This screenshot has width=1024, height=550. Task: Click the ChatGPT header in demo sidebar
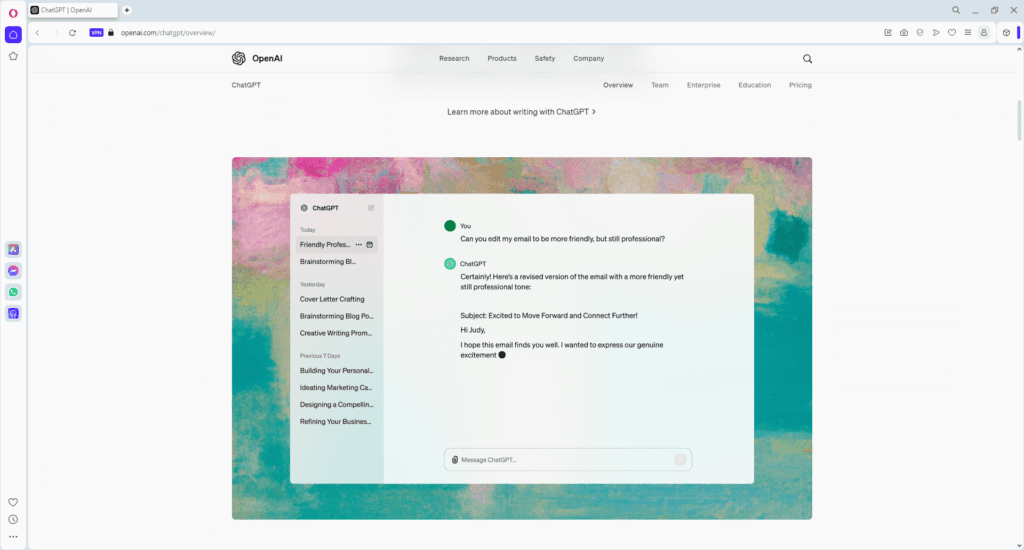pyautogui.click(x=319, y=208)
